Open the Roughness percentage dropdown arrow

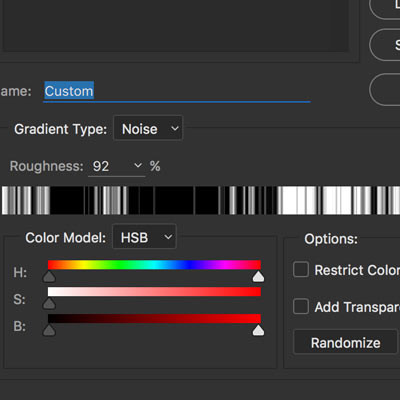pos(138,165)
